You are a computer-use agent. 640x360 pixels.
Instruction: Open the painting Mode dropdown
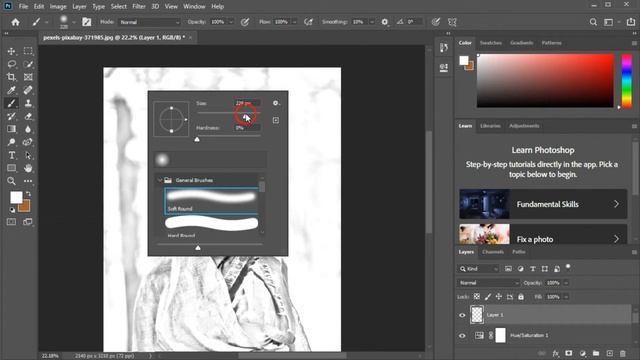[x=149, y=22]
